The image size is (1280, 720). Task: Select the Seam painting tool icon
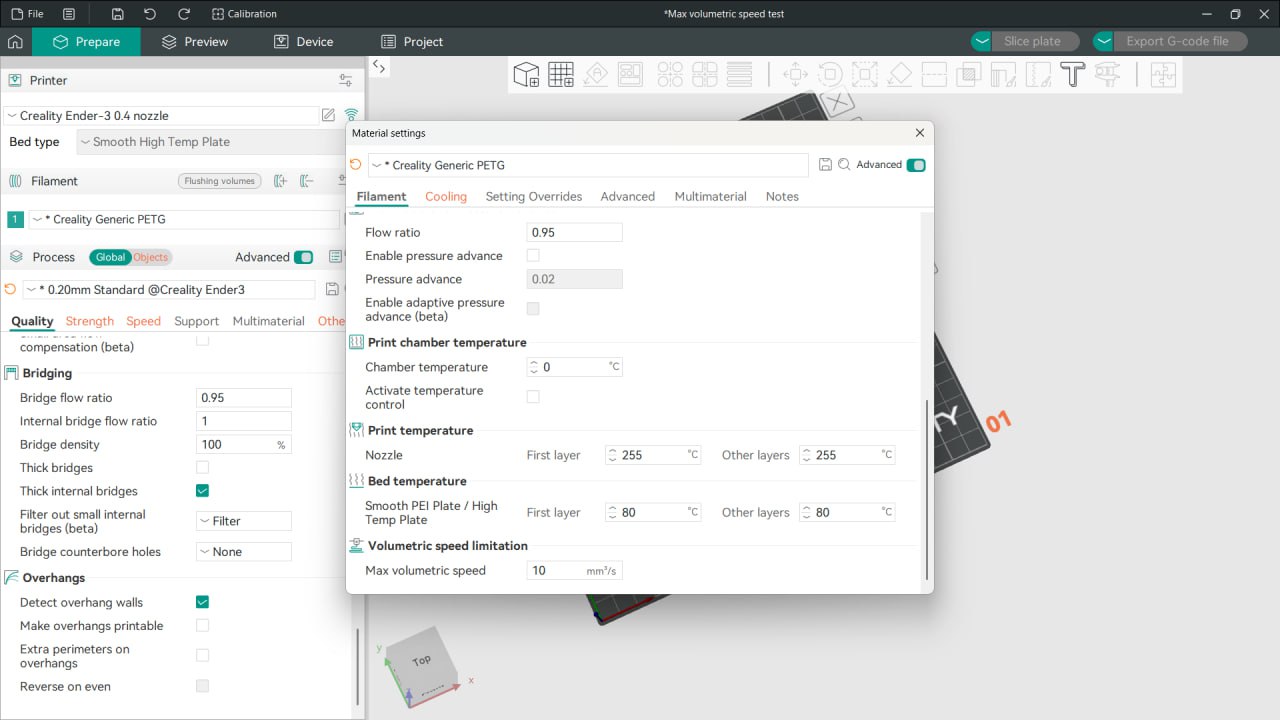click(1038, 75)
